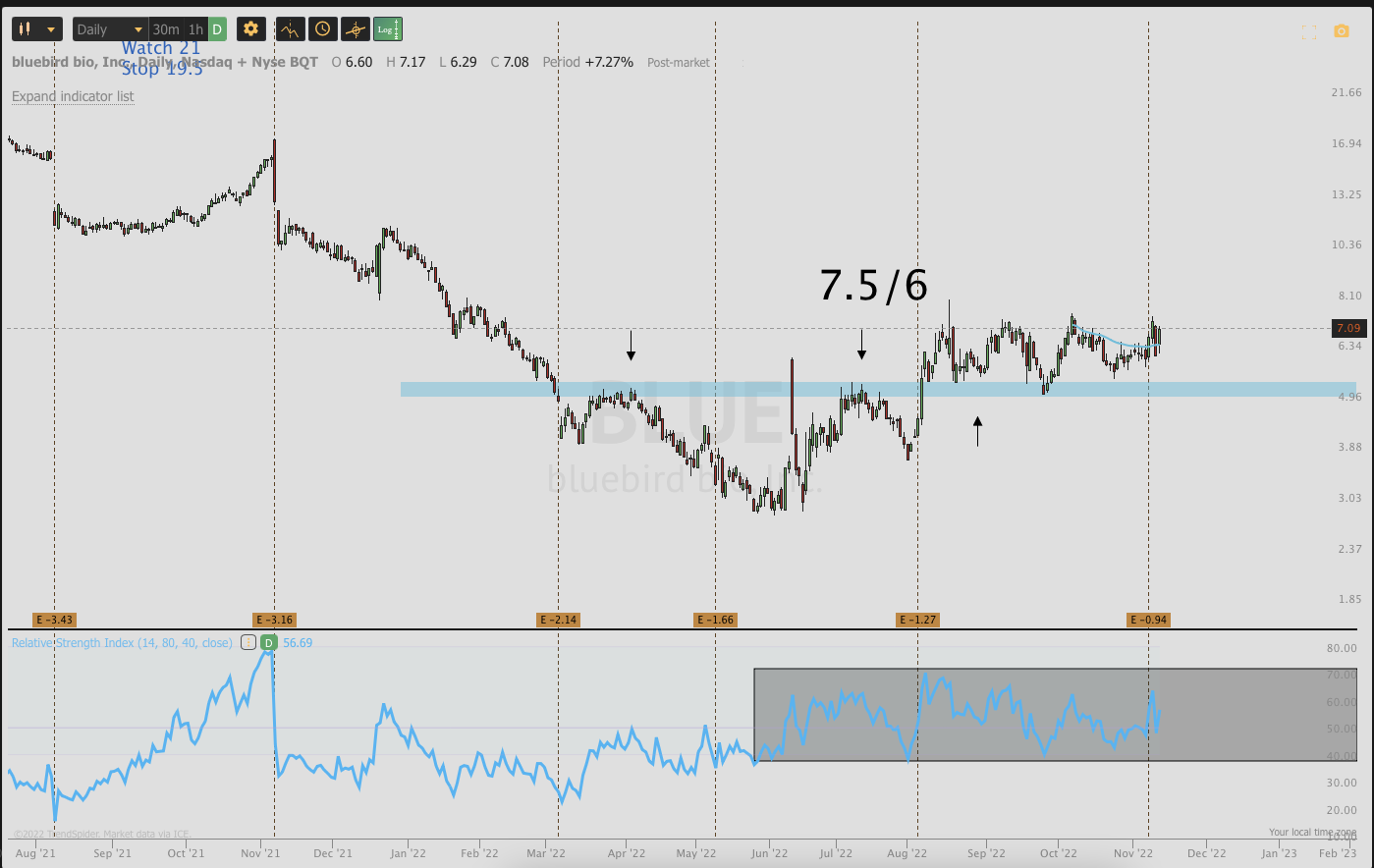Click the RSI green D timeframe badge

pyautogui.click(x=268, y=642)
